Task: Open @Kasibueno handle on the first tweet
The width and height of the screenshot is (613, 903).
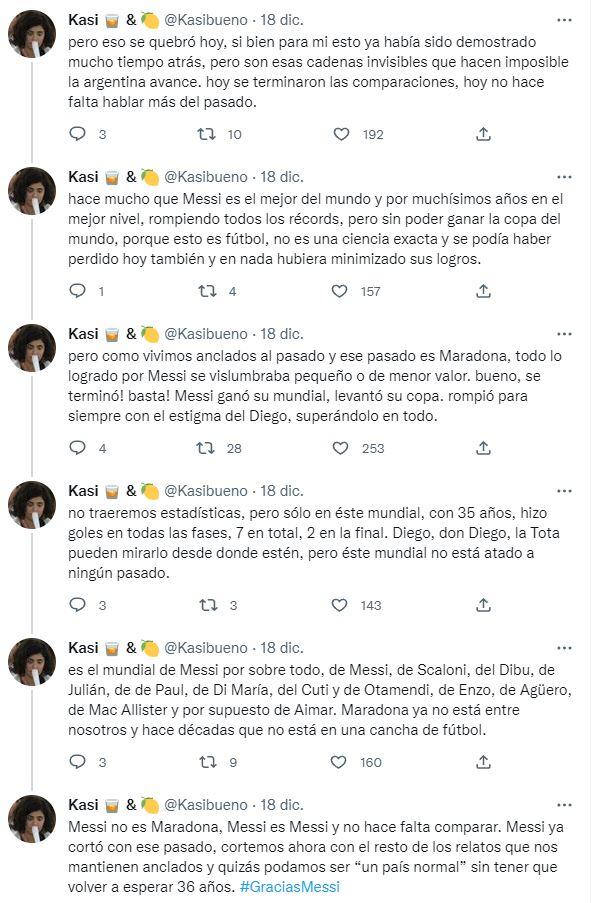Action: (x=205, y=19)
